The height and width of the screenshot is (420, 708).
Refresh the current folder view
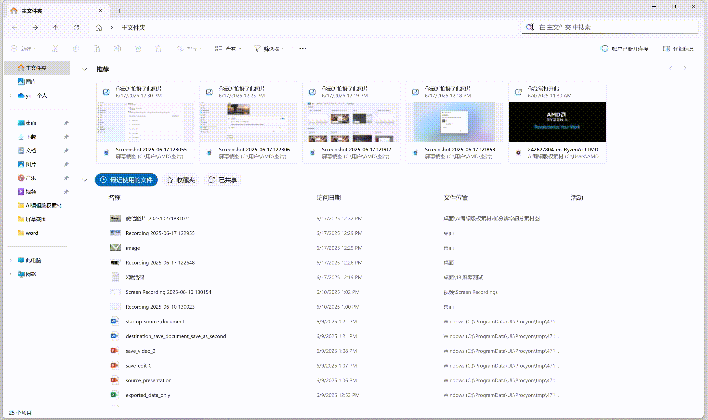tap(75, 28)
